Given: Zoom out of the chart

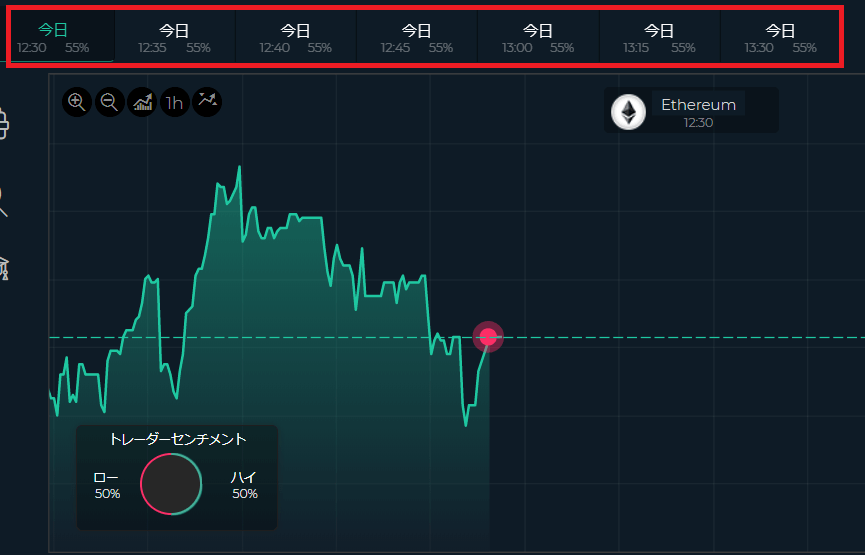Looking at the screenshot, I should (109, 102).
